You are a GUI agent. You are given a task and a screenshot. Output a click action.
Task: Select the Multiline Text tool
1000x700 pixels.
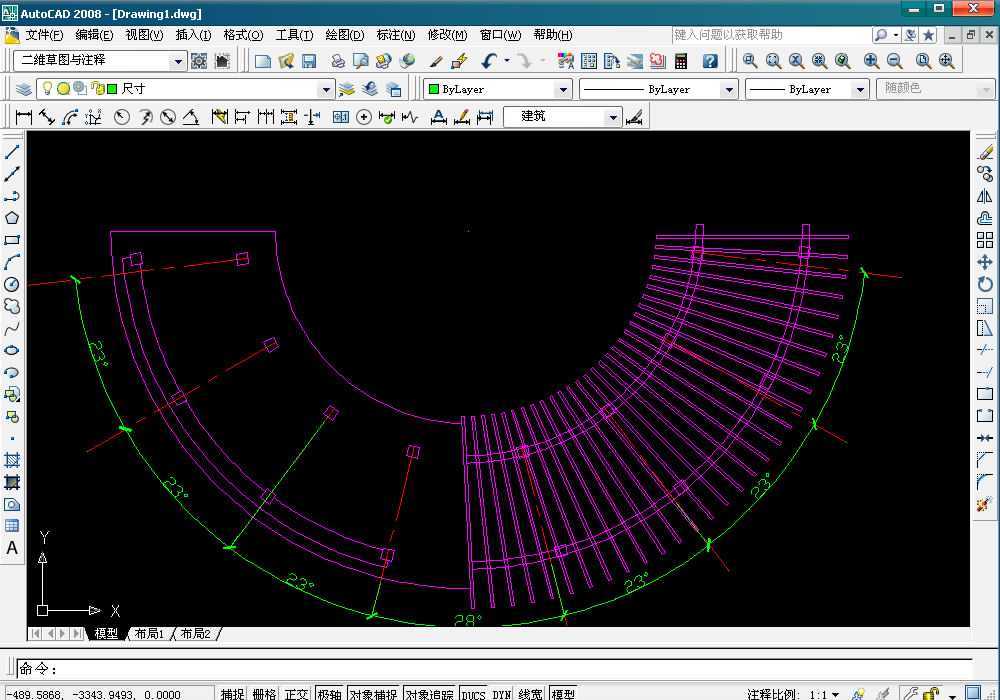(12, 548)
